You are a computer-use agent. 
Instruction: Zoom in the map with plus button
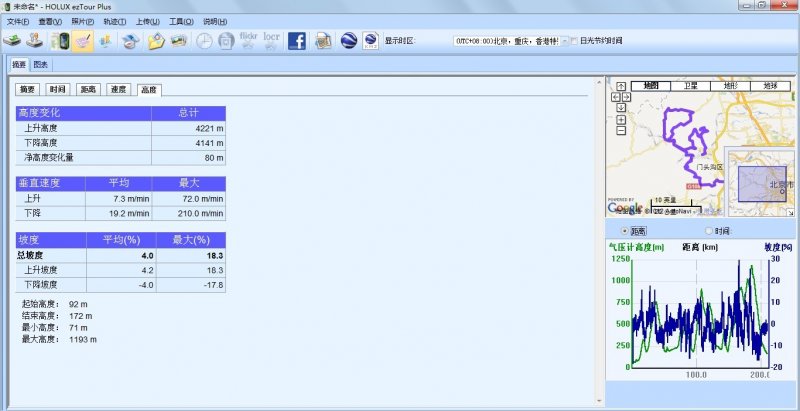pos(621,119)
